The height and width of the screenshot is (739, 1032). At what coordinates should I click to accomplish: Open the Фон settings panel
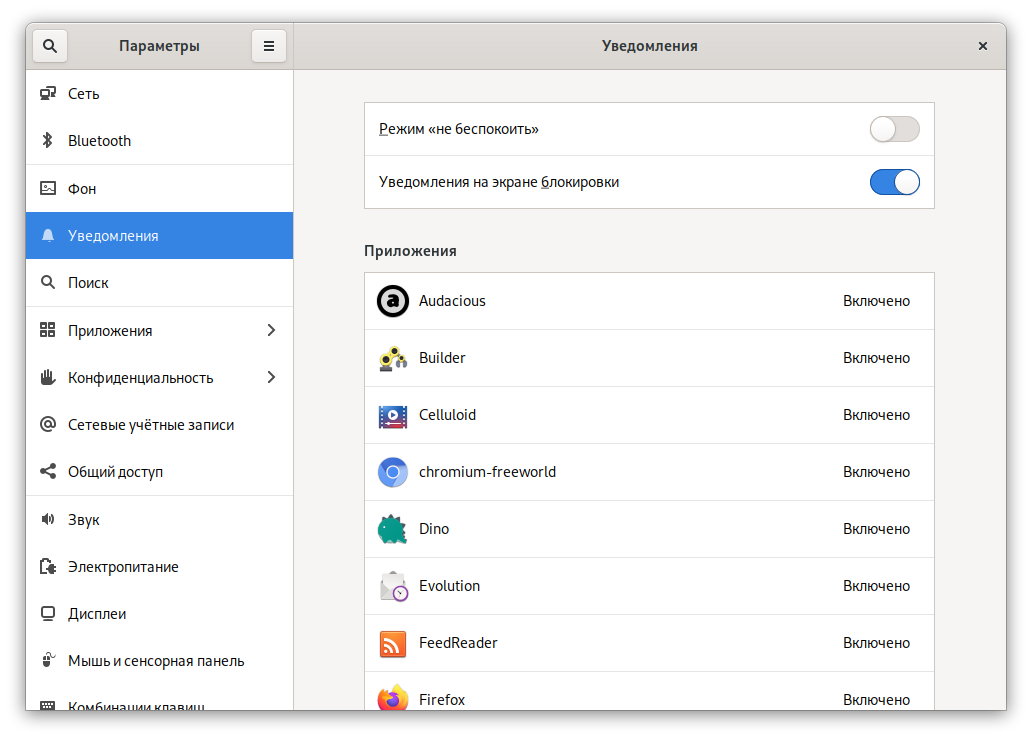(159, 188)
